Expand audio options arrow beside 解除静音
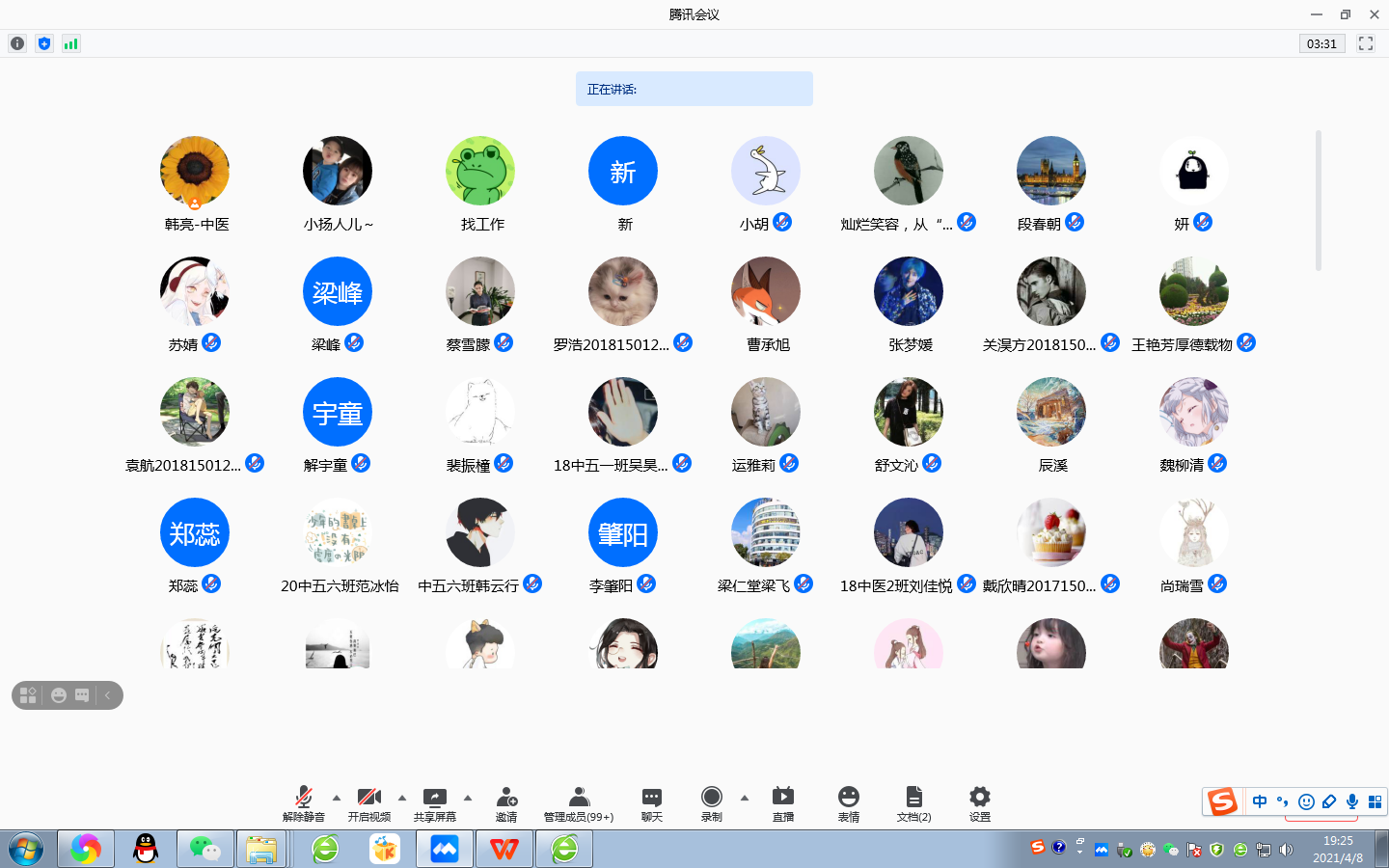1389x868 pixels. click(x=337, y=798)
